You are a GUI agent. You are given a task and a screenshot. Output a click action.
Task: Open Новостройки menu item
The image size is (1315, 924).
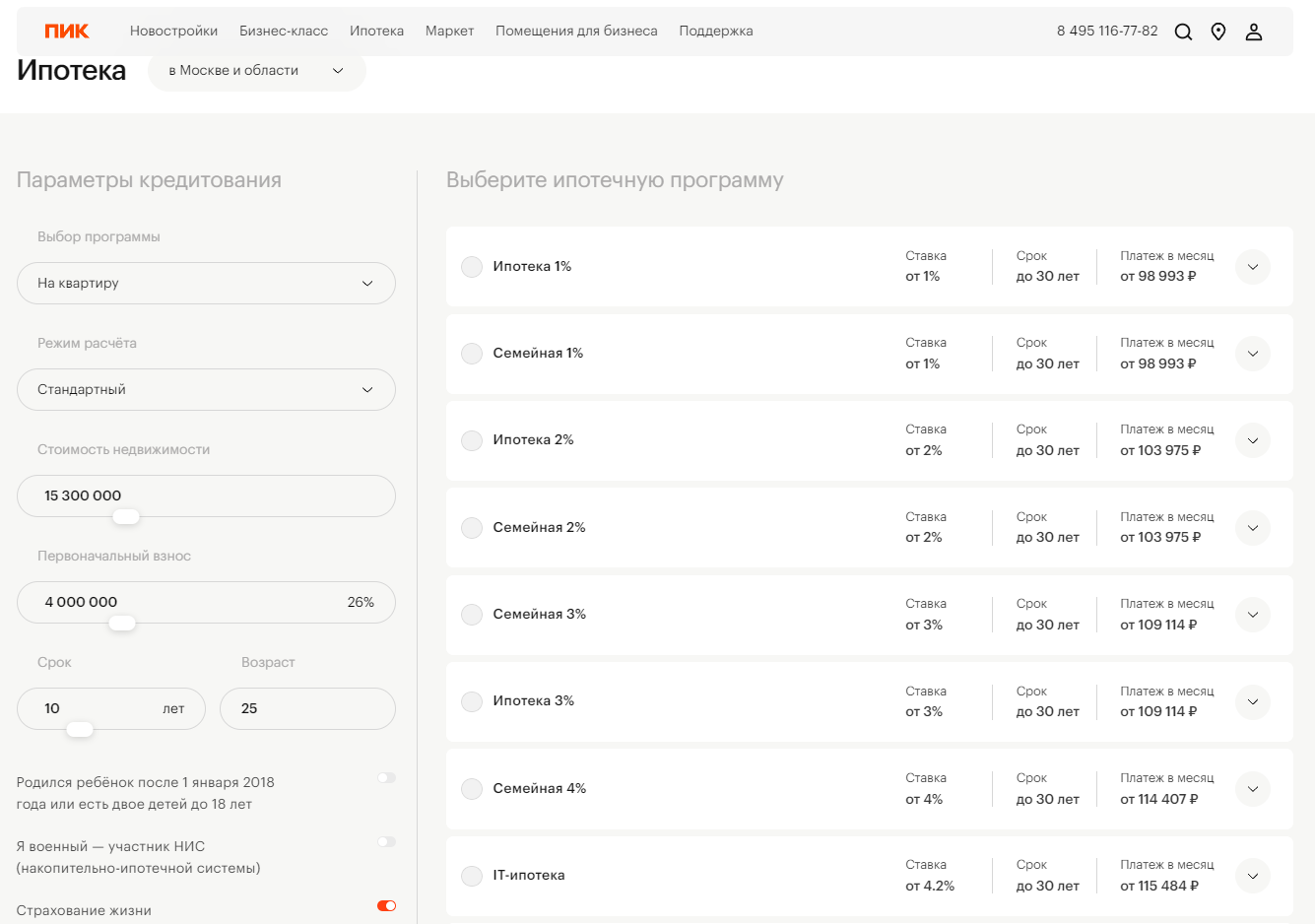click(x=174, y=31)
